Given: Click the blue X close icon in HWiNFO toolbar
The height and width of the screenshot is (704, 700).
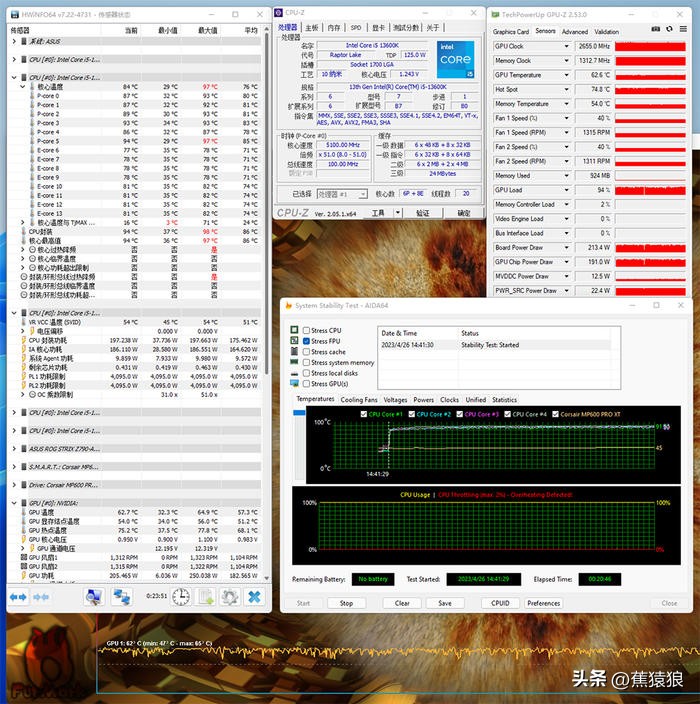Looking at the screenshot, I should click(254, 596).
